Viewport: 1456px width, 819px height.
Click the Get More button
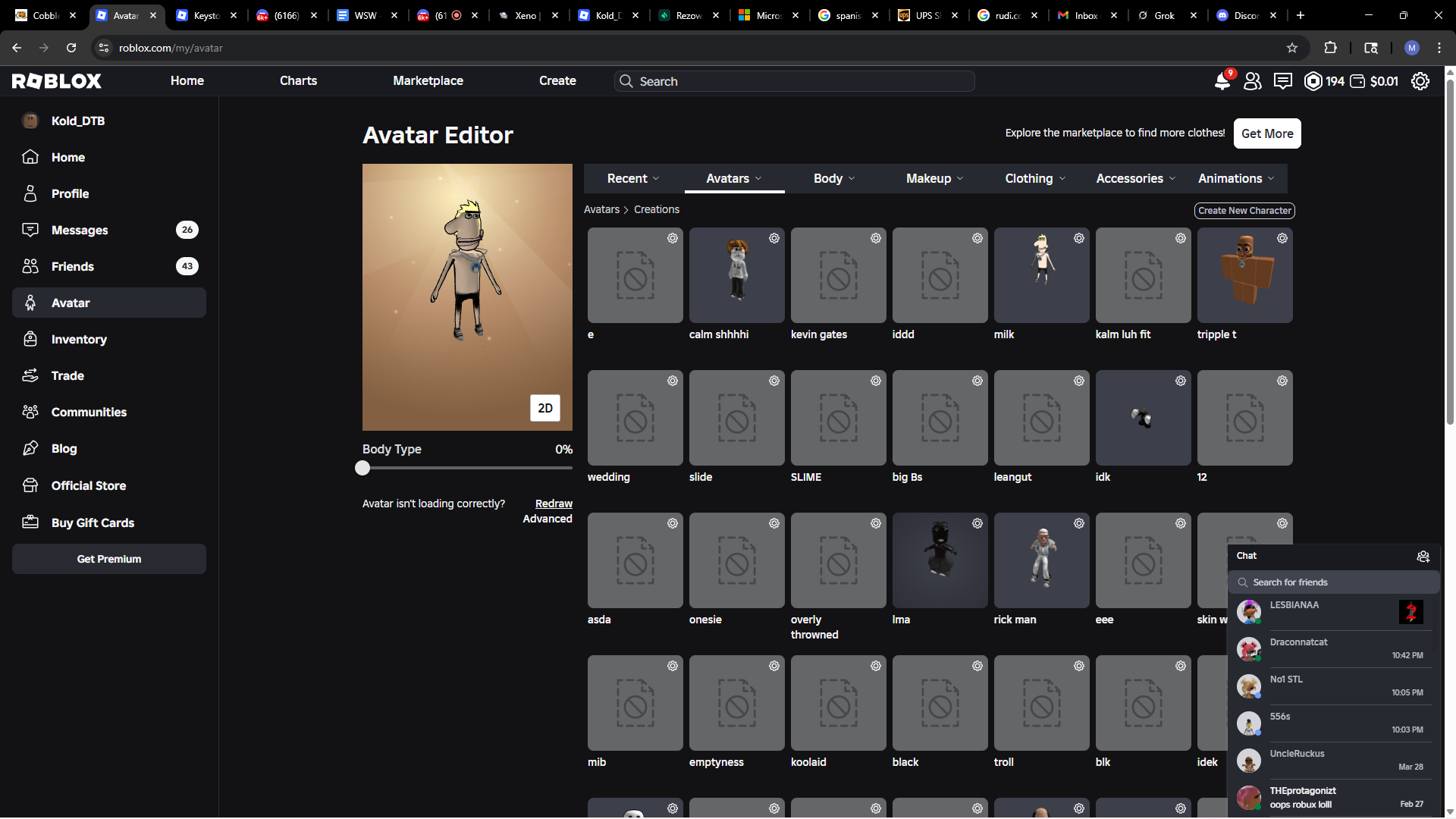[x=1267, y=133]
